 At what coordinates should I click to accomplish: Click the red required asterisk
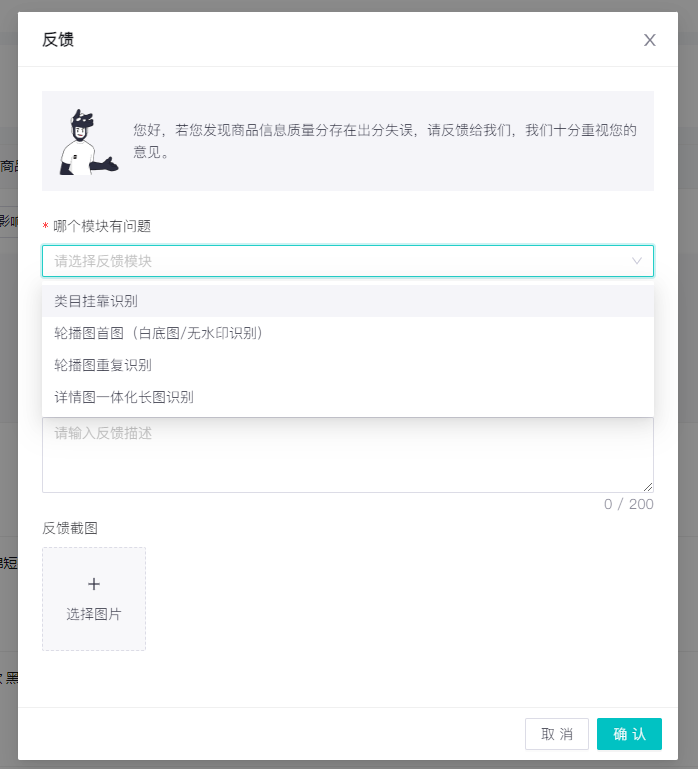click(x=45, y=226)
